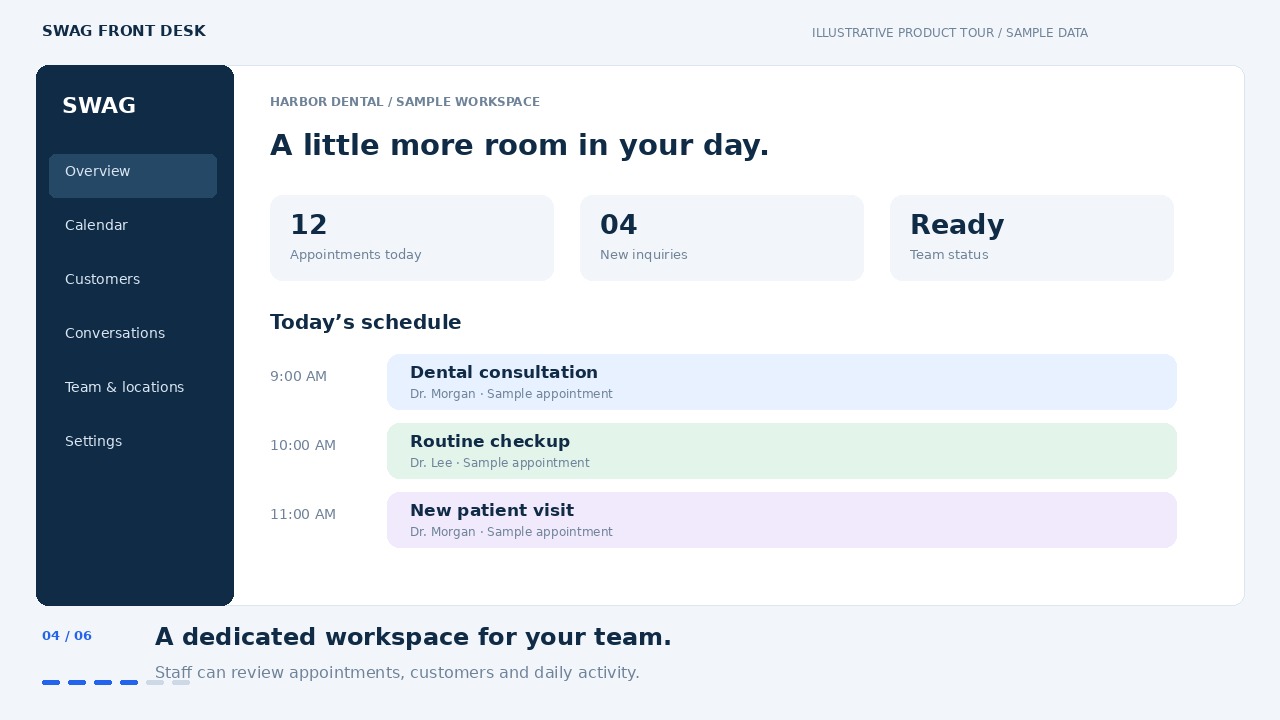
Task: Open the New patient visit appointment
Action: [782, 520]
